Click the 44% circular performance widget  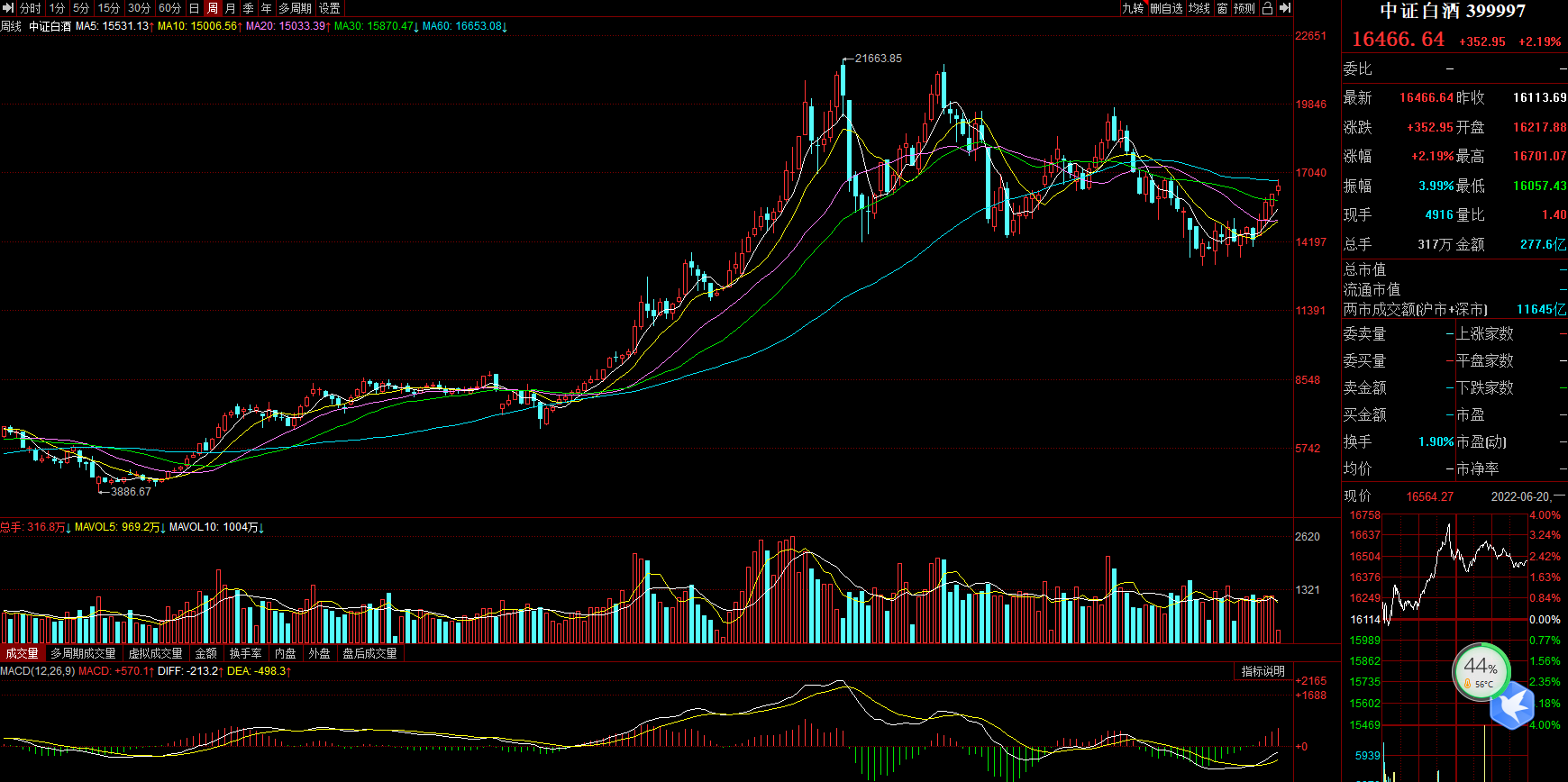coord(1481,670)
